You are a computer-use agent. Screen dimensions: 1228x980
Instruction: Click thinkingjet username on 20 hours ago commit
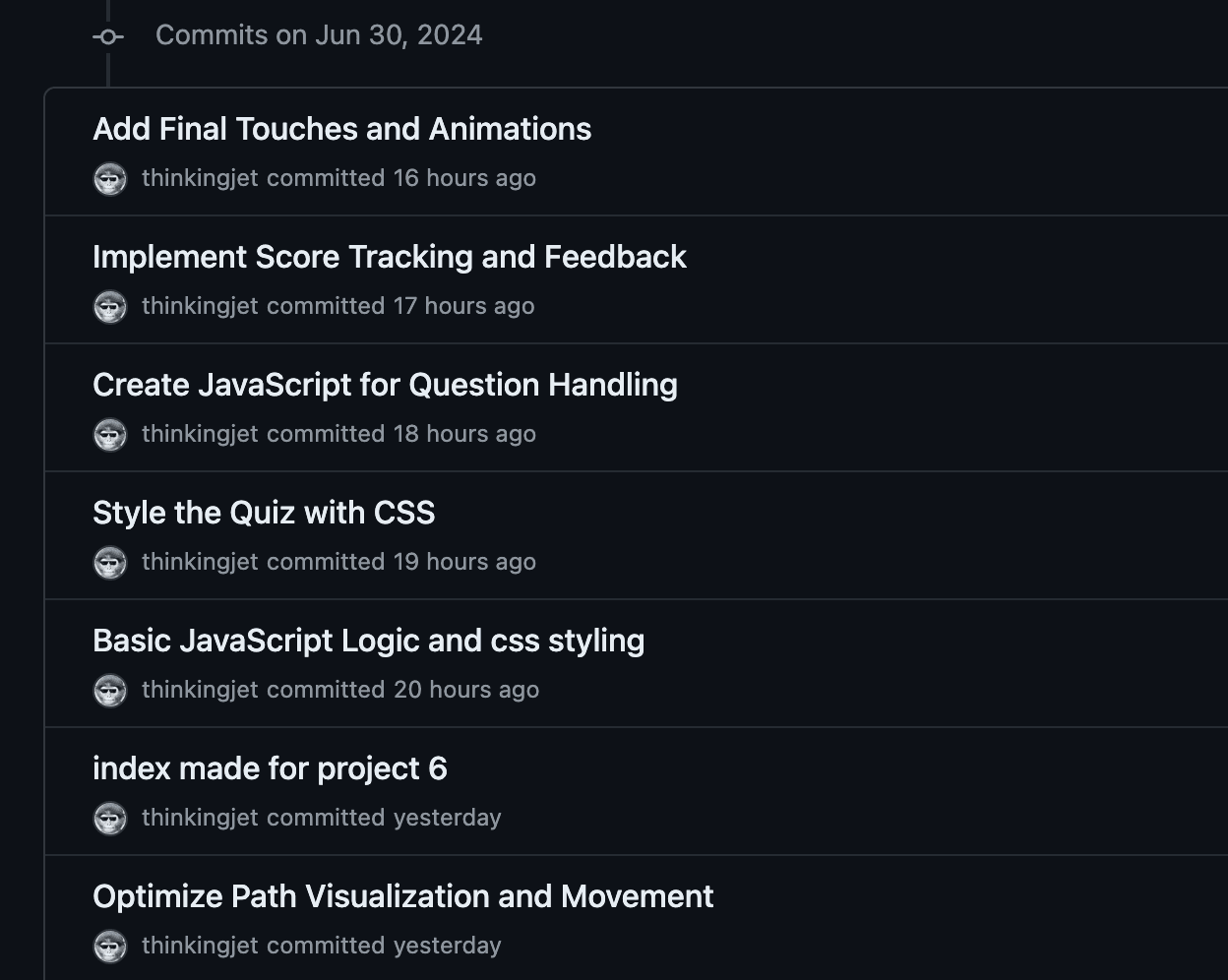pos(200,690)
